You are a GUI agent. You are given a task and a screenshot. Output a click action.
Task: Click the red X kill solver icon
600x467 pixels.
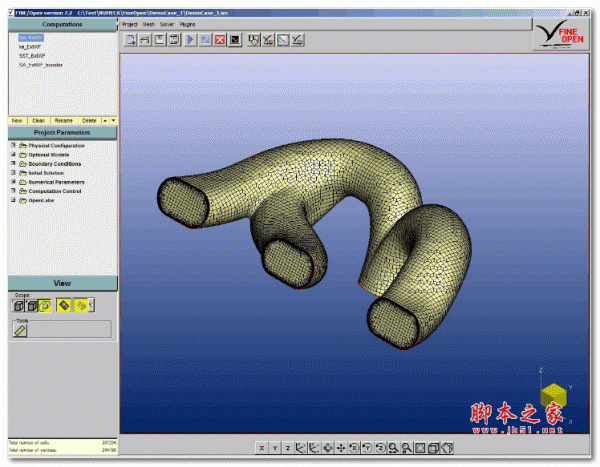click(x=220, y=39)
